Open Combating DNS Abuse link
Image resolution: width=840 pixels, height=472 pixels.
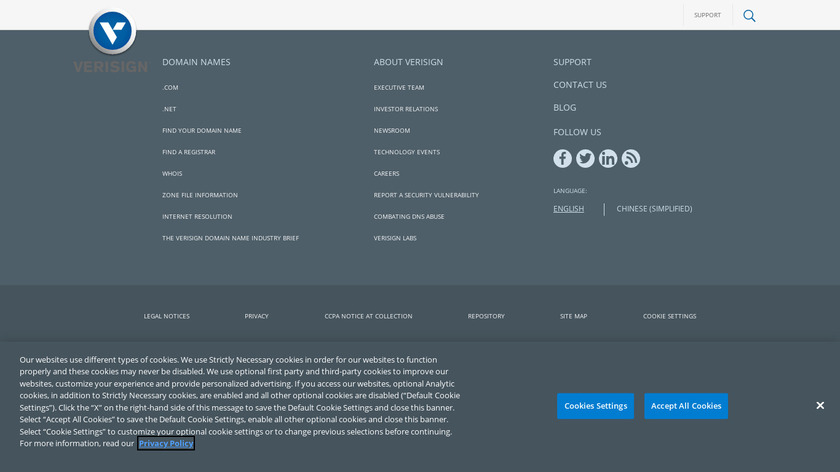pyautogui.click(x=409, y=216)
